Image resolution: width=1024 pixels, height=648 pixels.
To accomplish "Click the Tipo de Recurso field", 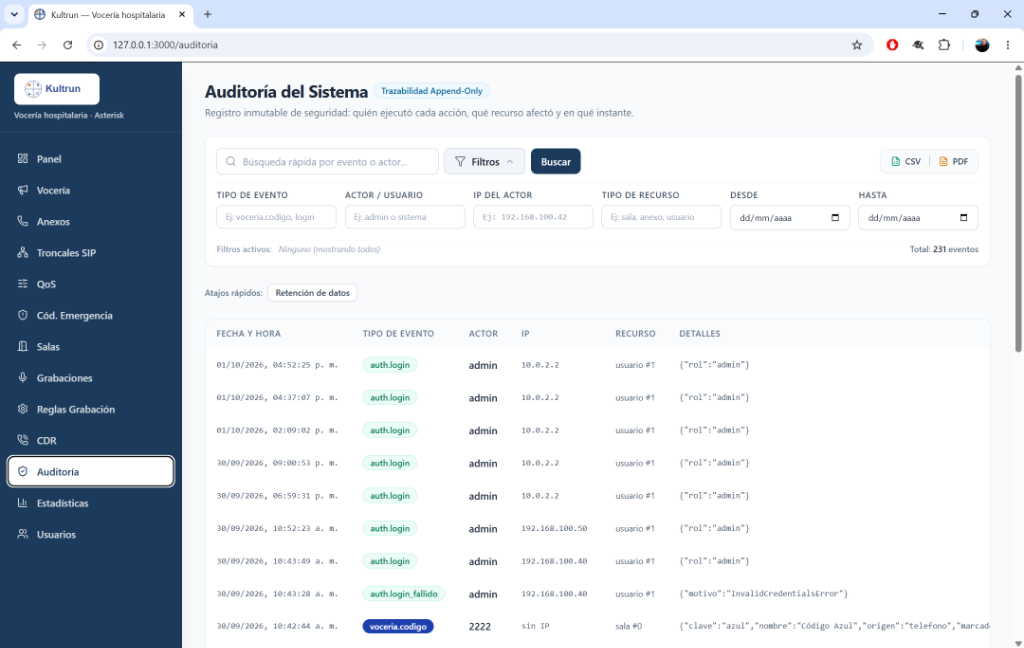I will [x=661, y=217].
